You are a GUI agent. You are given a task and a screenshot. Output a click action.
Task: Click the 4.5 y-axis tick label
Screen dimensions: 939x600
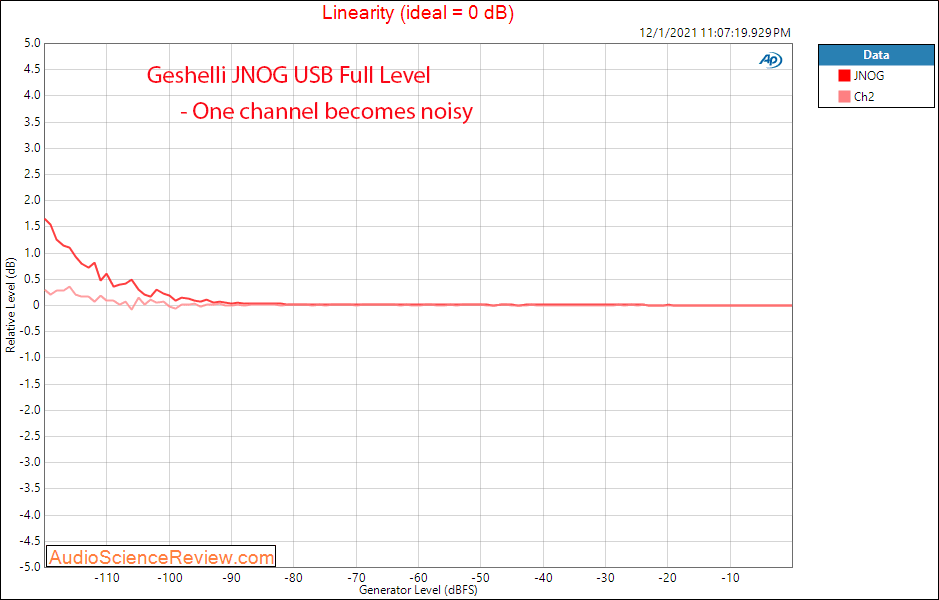[33, 69]
